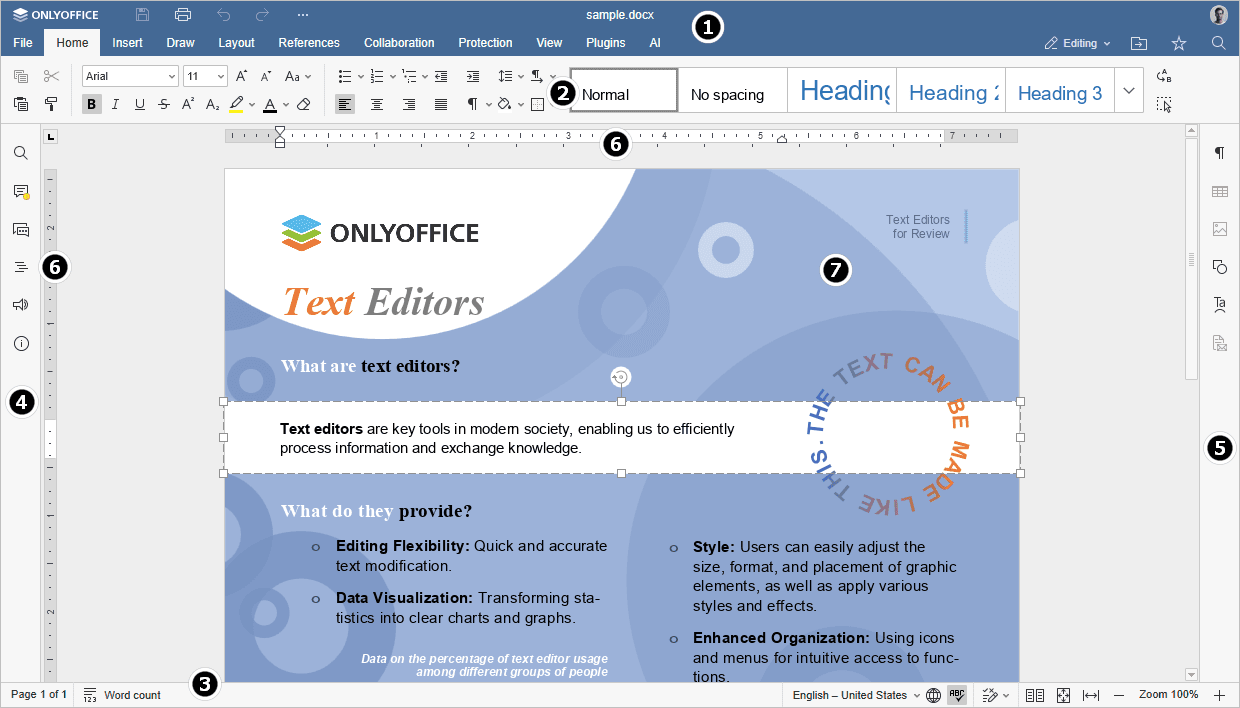The image size is (1240, 708).
Task: Open the Editing mode dropdown
Action: tap(1078, 43)
